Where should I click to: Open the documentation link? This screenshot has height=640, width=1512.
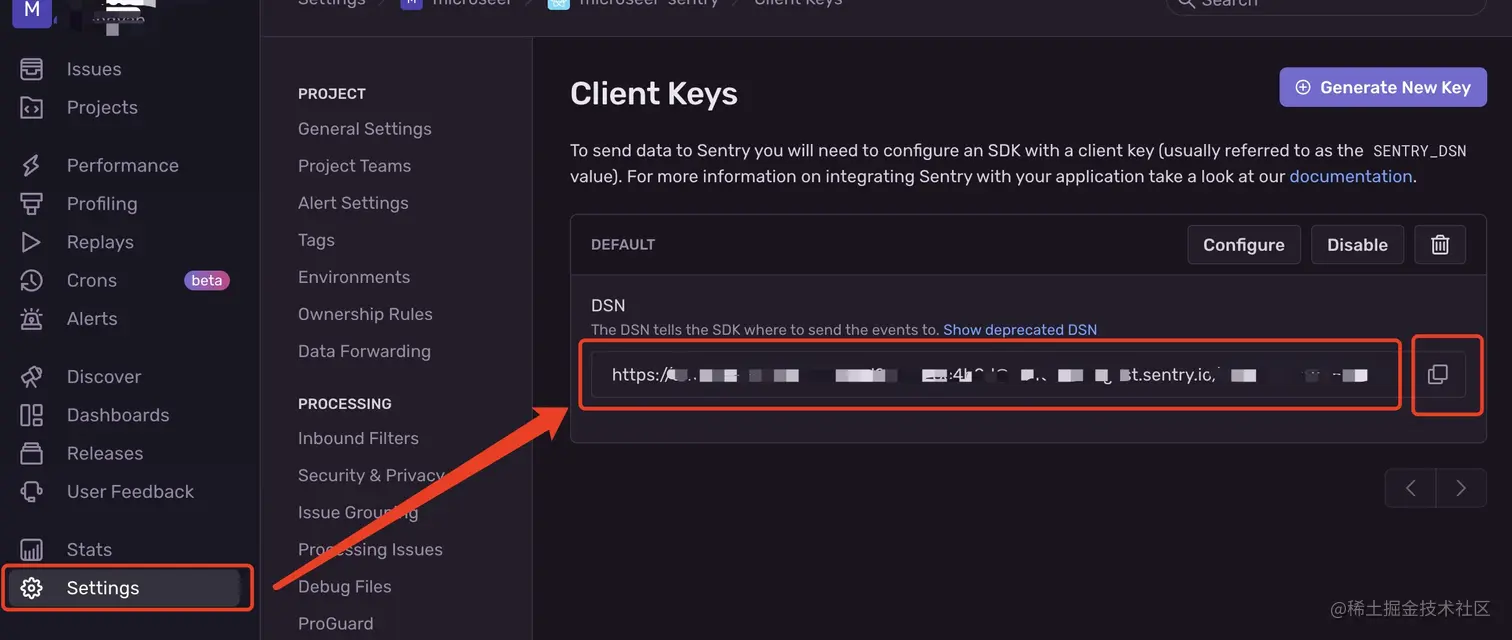[x=1351, y=176]
